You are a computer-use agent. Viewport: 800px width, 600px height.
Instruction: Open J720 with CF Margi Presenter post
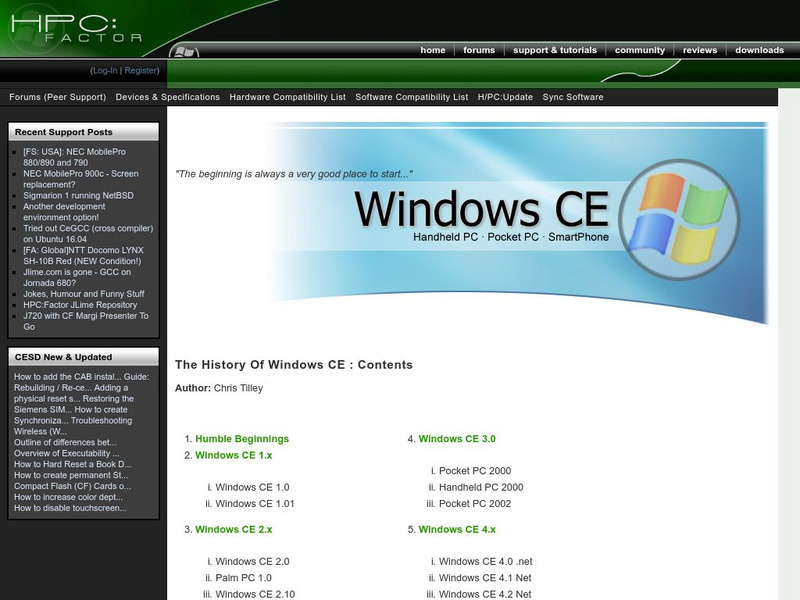tap(86, 321)
